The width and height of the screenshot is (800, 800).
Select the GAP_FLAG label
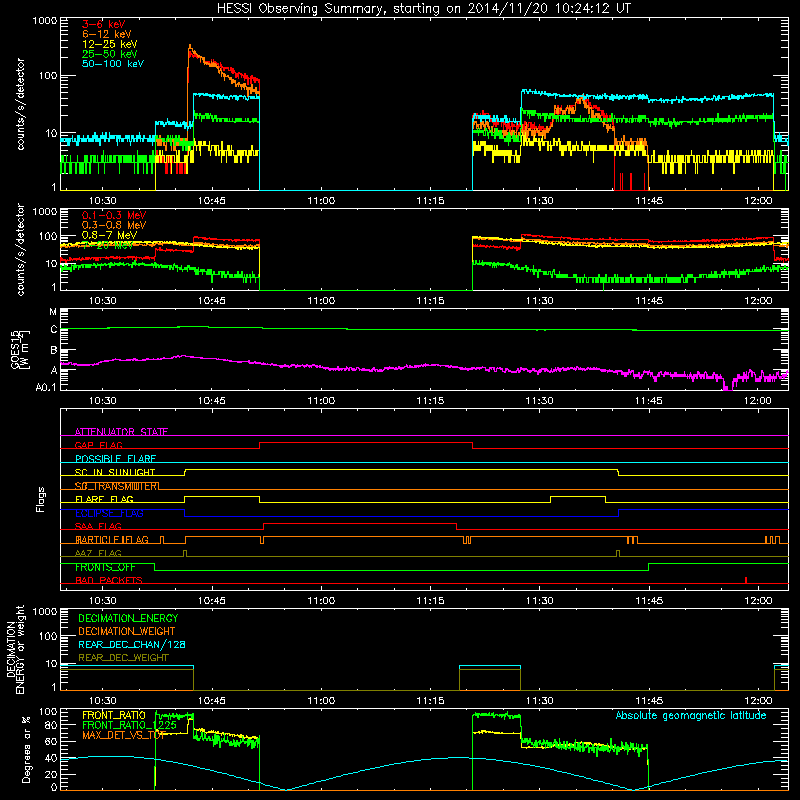[98, 445]
